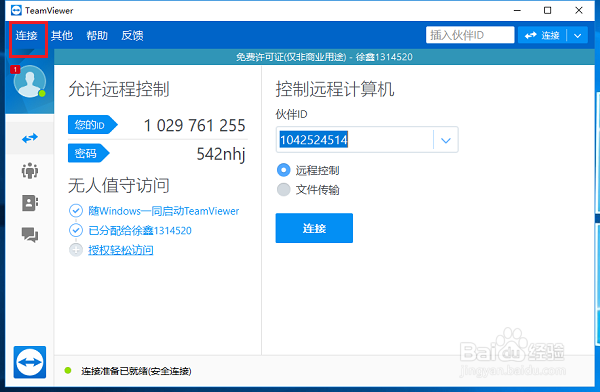Click the large blue 连接 button

tap(314, 228)
